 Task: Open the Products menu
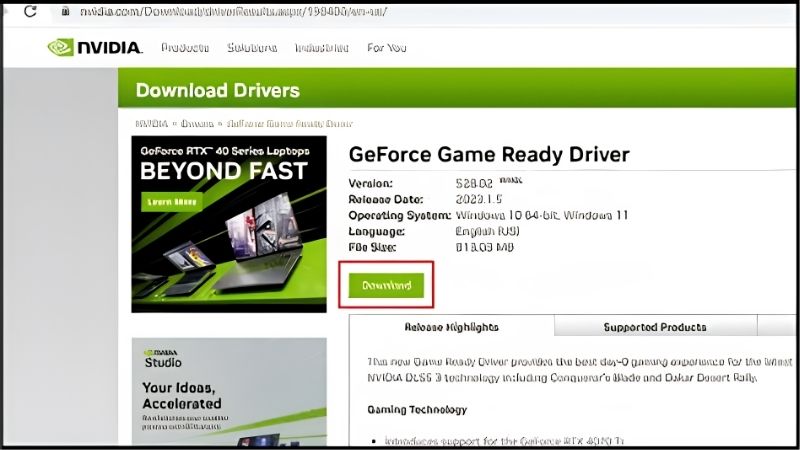click(185, 47)
